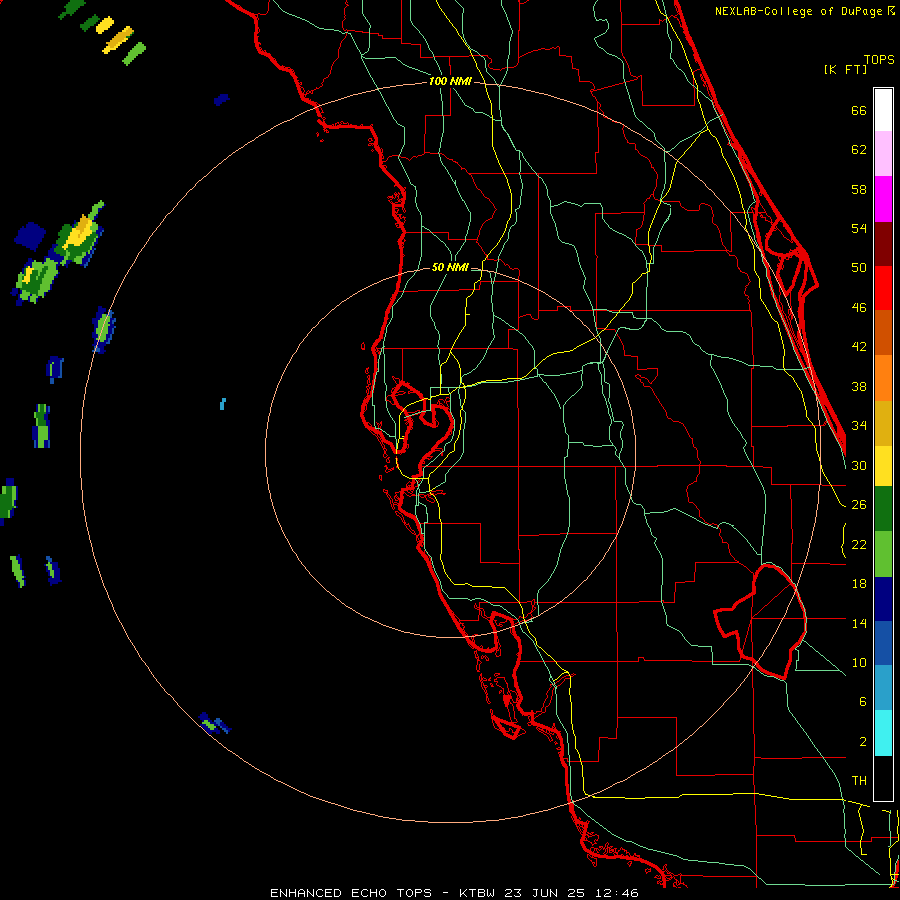The width and height of the screenshot is (900, 900).
Task: Click the magenta swatch in the tops scale
Action: [883, 199]
